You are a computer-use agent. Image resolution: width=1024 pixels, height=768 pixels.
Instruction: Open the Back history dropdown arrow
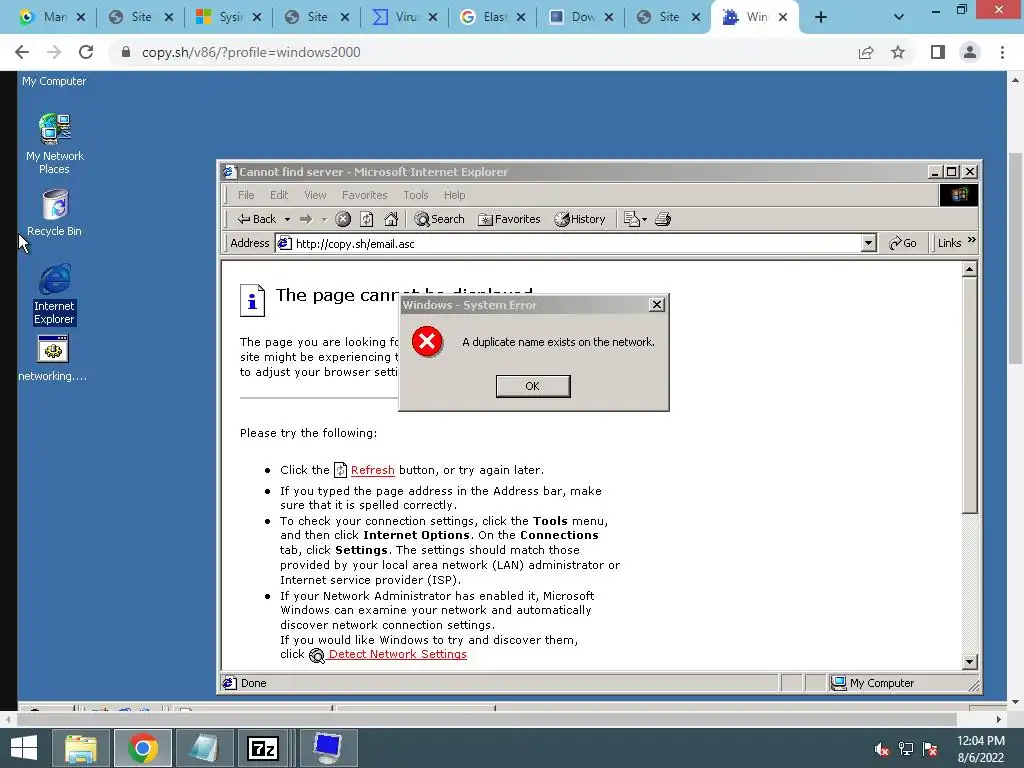(287, 219)
